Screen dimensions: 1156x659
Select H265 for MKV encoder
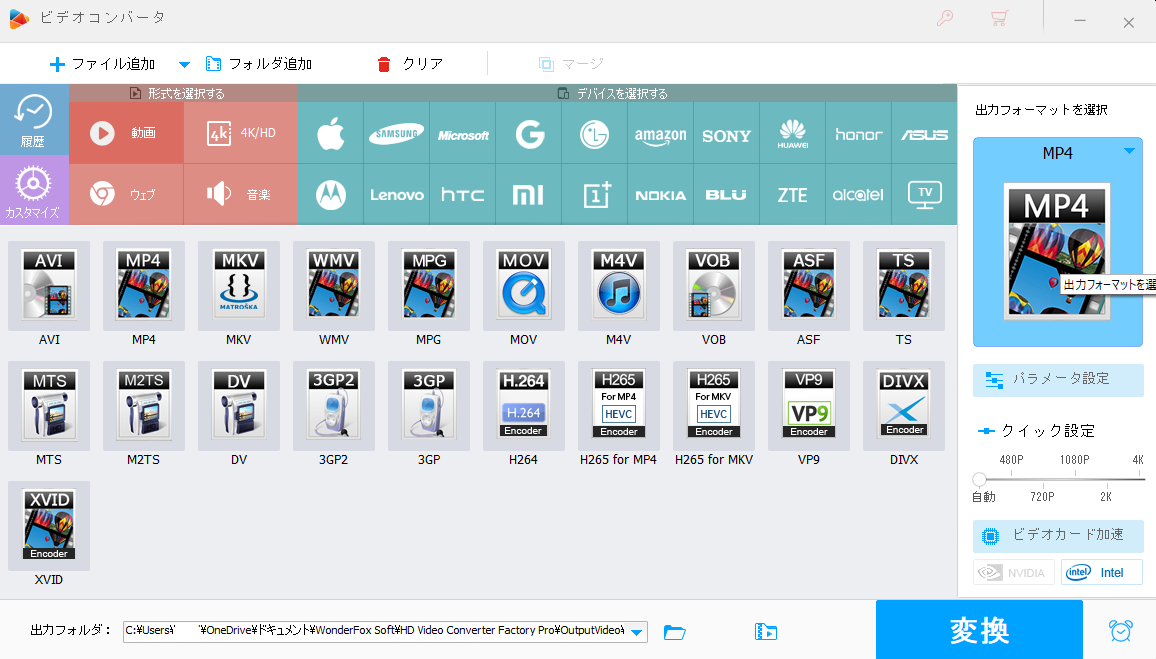(714, 406)
